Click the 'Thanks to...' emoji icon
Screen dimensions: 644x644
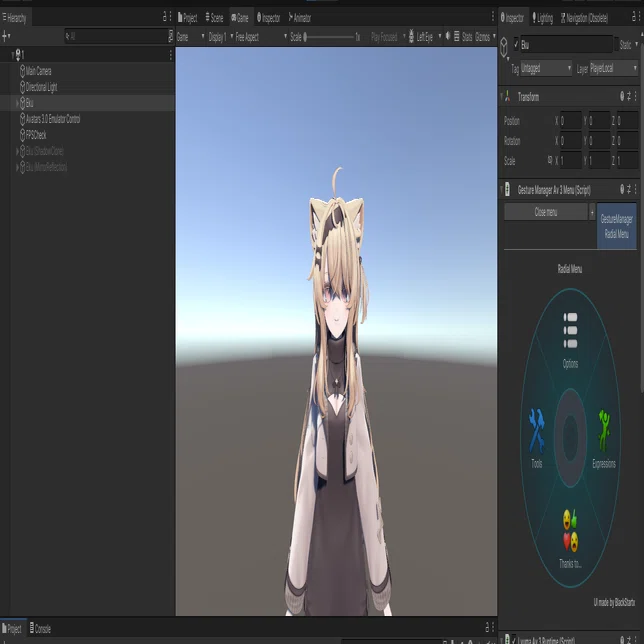click(x=570, y=530)
